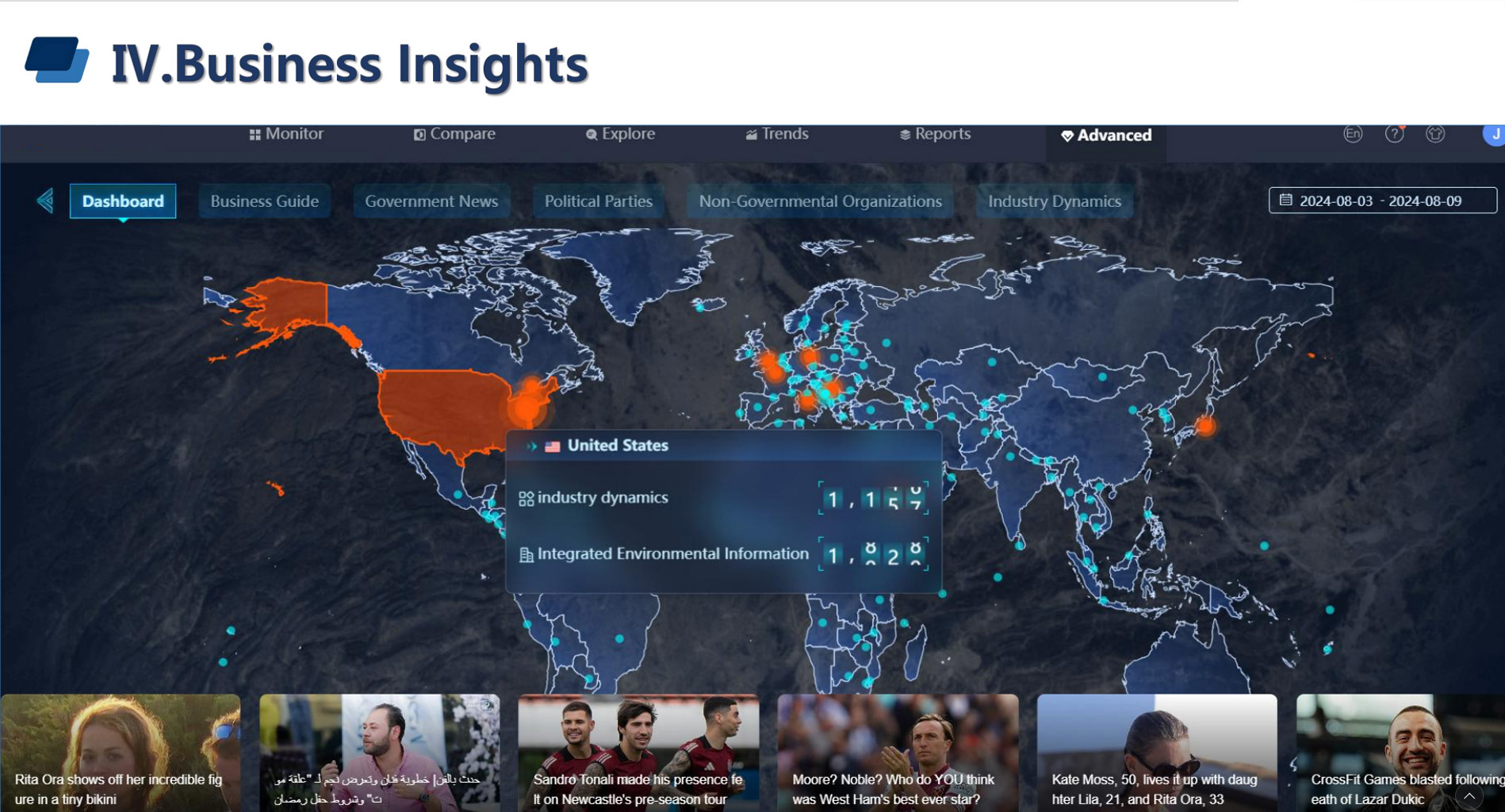Click the industry dynamics grid icon in popup
This screenshot has width=1505, height=812.
(526, 499)
